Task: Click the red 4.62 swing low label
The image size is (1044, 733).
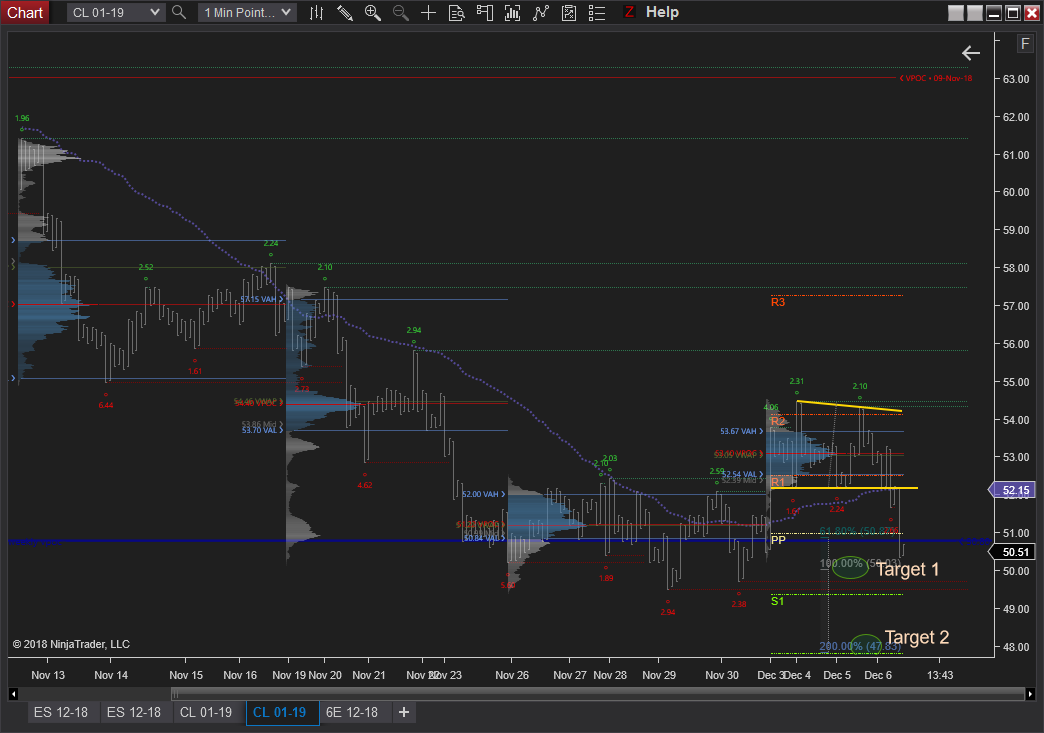Action: [364, 485]
